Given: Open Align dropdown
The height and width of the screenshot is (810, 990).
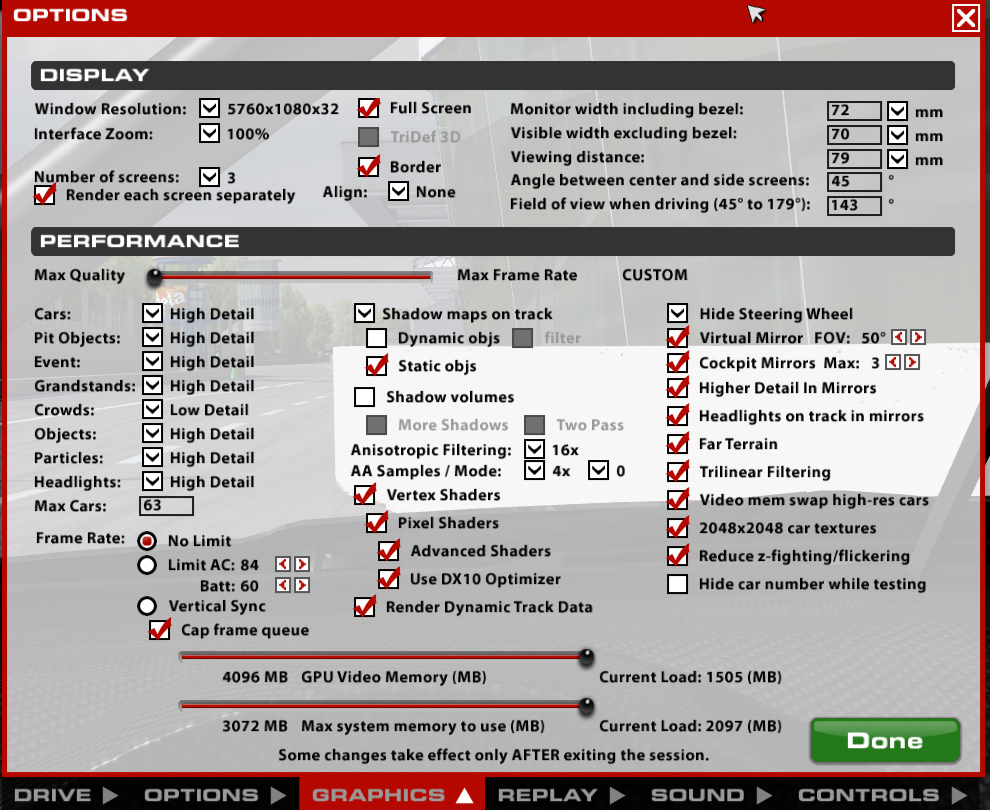Looking at the screenshot, I should pos(398,191).
